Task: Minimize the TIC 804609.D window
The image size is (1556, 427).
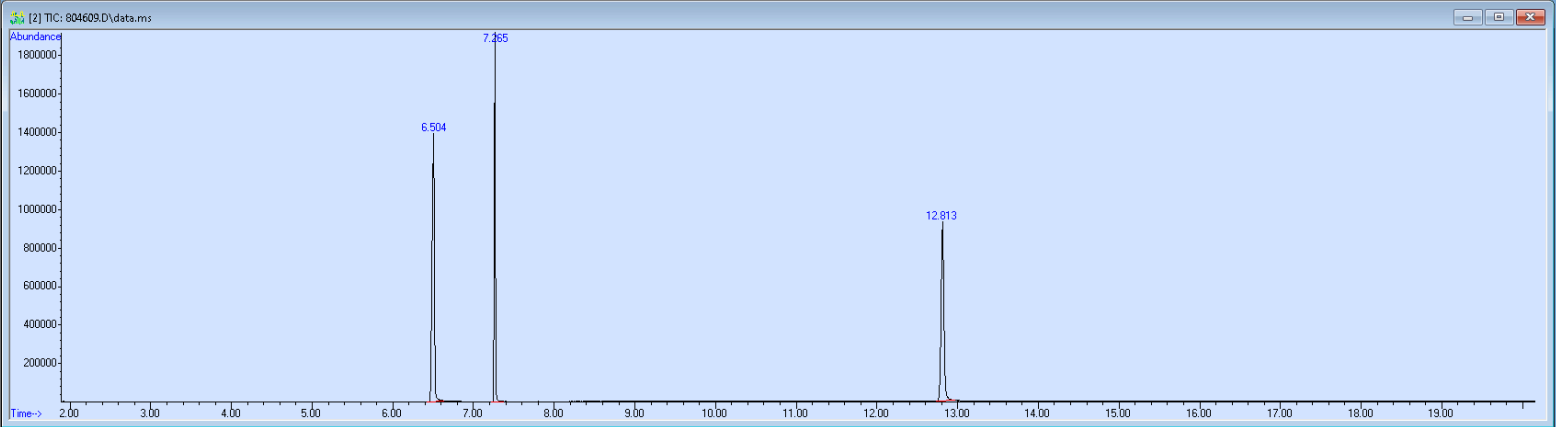Action: [1469, 17]
